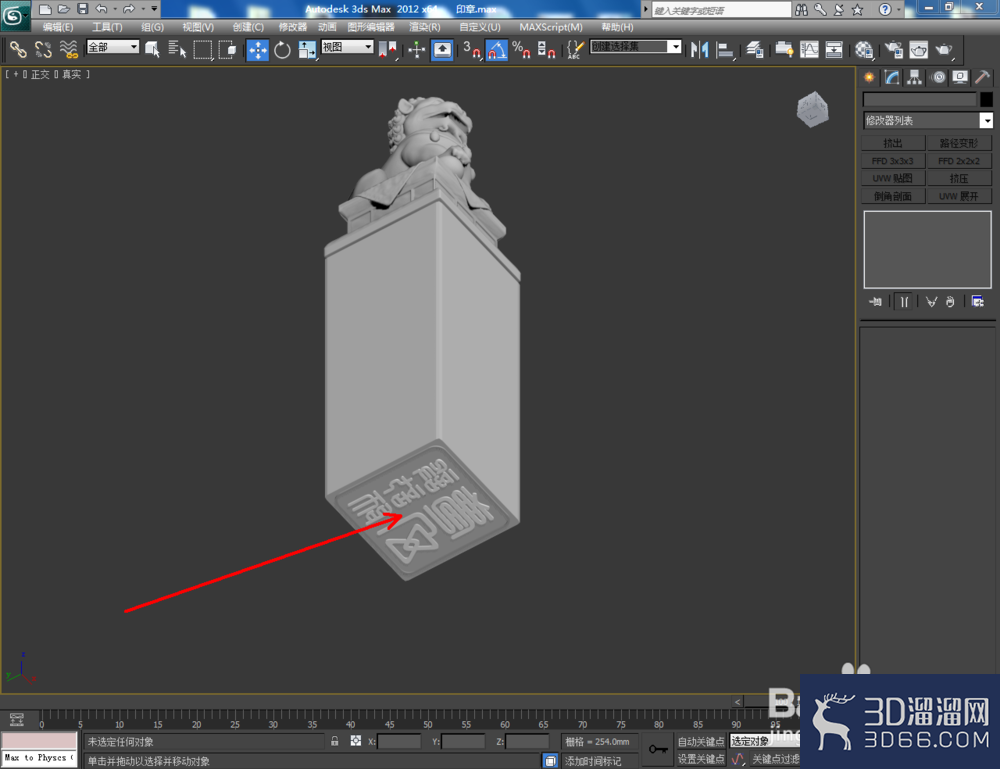Screen dimensions: 1000x769
Task: Open the 视图(V) menu
Action: [198, 27]
